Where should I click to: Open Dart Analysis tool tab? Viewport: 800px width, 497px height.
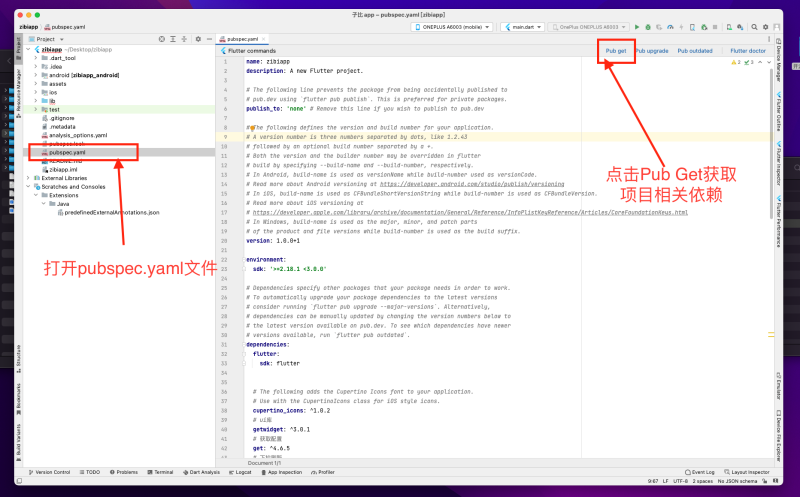(202, 473)
